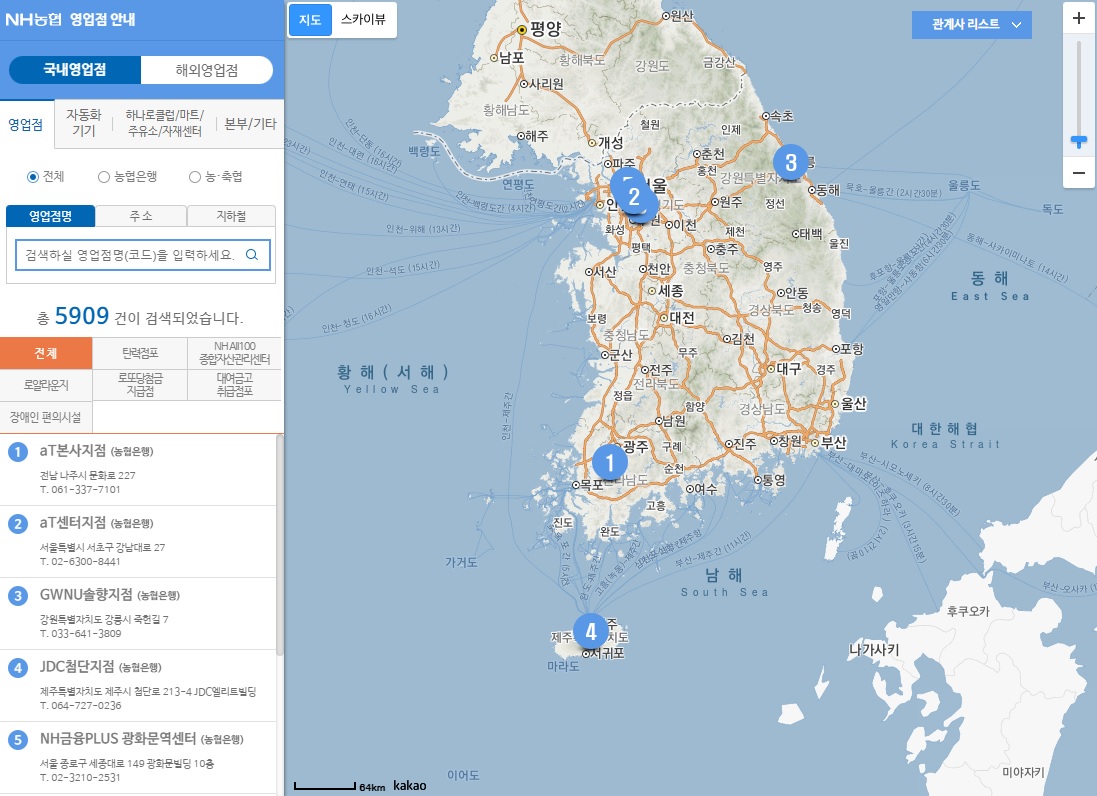
Task: Open the 본부/기타 tab
Action: click(x=250, y=124)
